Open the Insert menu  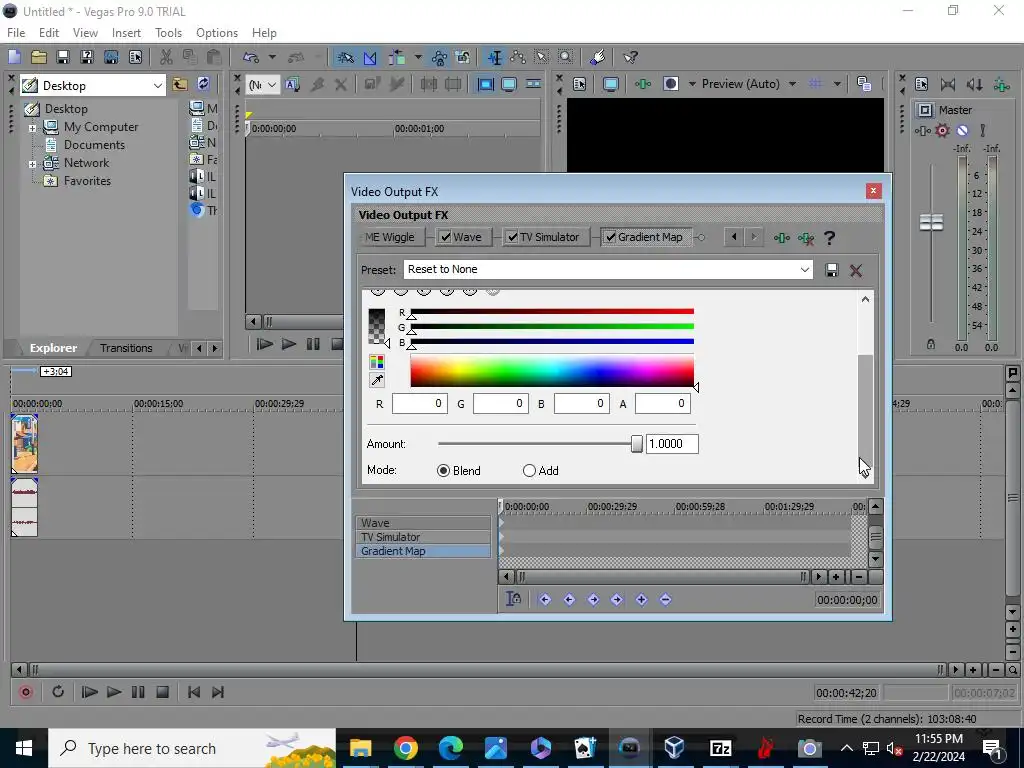click(126, 33)
